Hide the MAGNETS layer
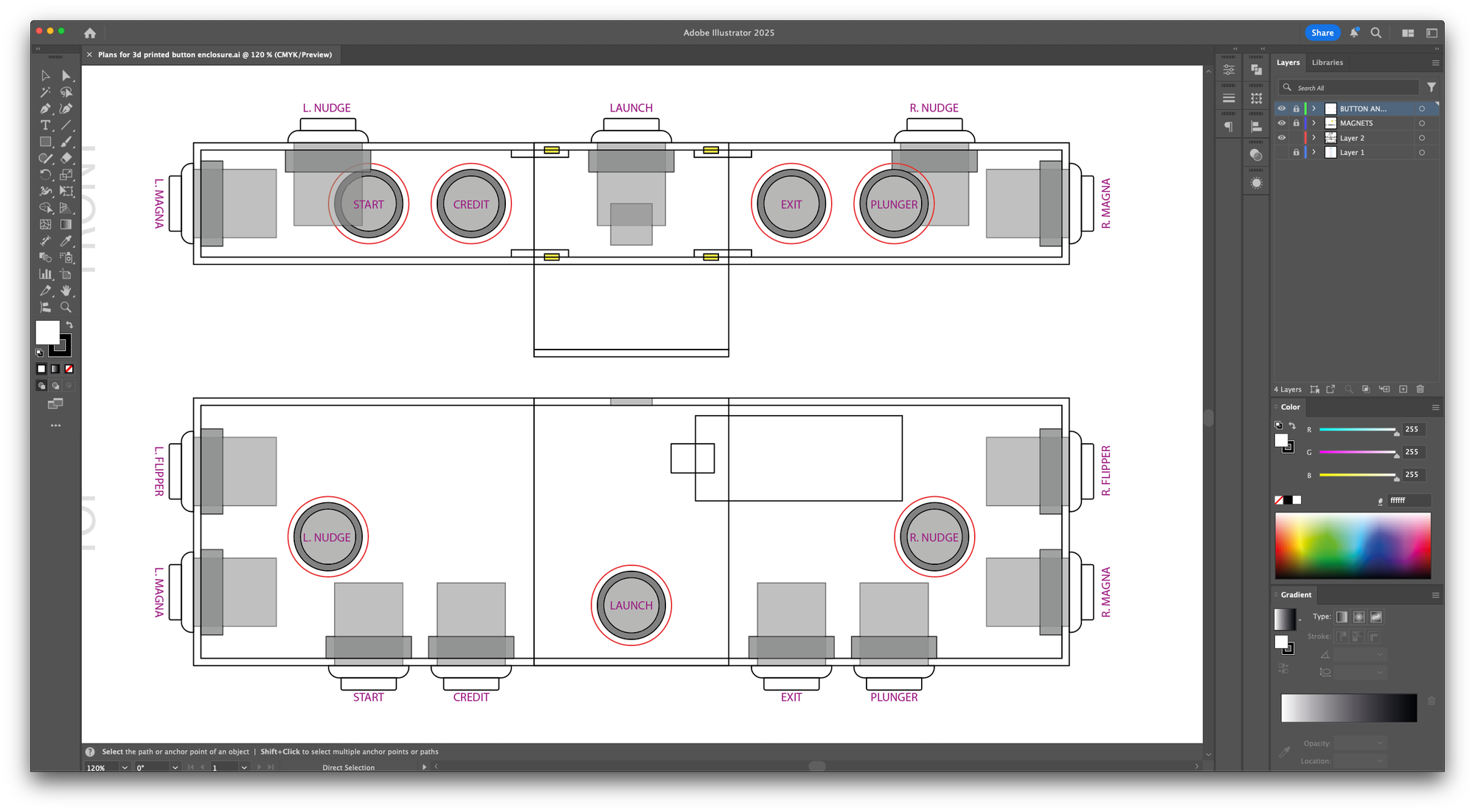The height and width of the screenshot is (812, 1475). (1282, 123)
